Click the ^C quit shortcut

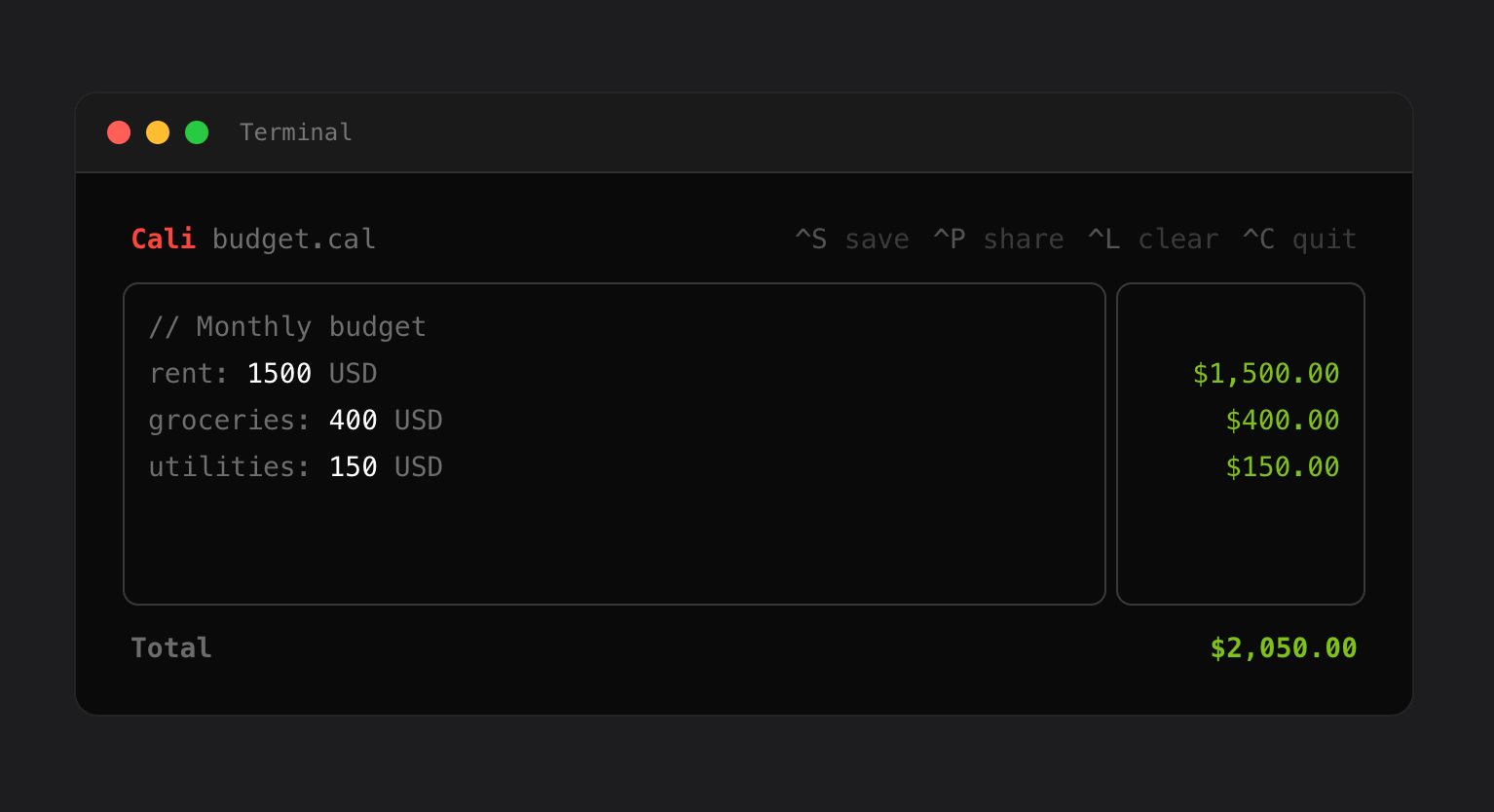coord(1299,240)
